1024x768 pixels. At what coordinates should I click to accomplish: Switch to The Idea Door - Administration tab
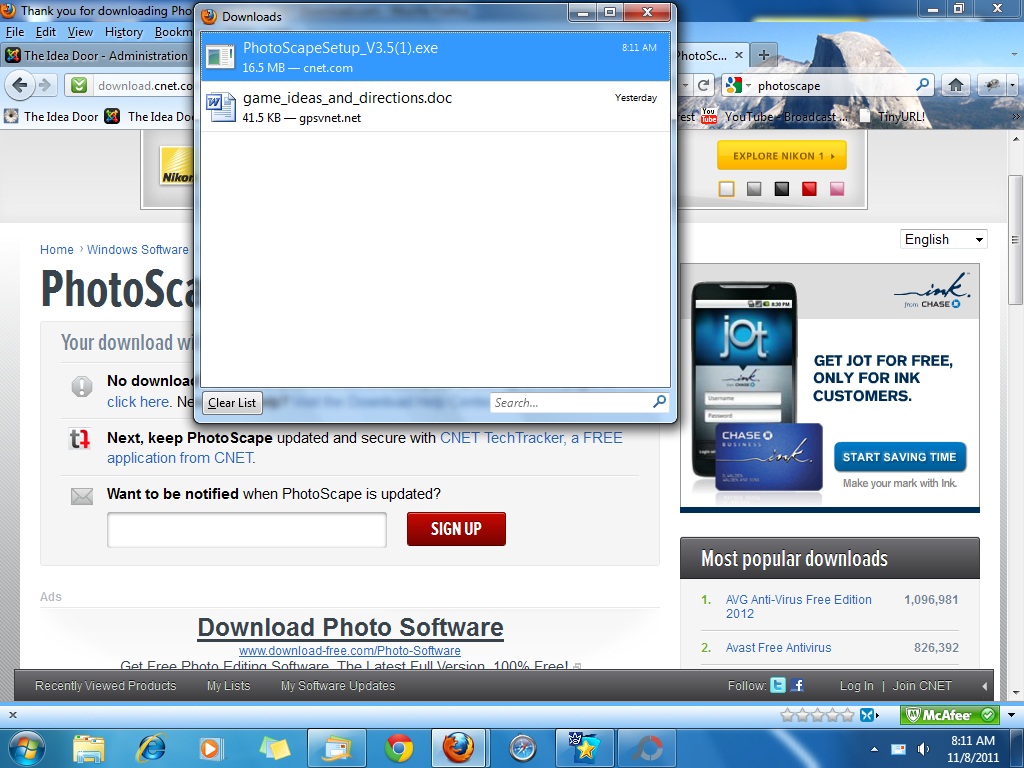[x=97, y=56]
